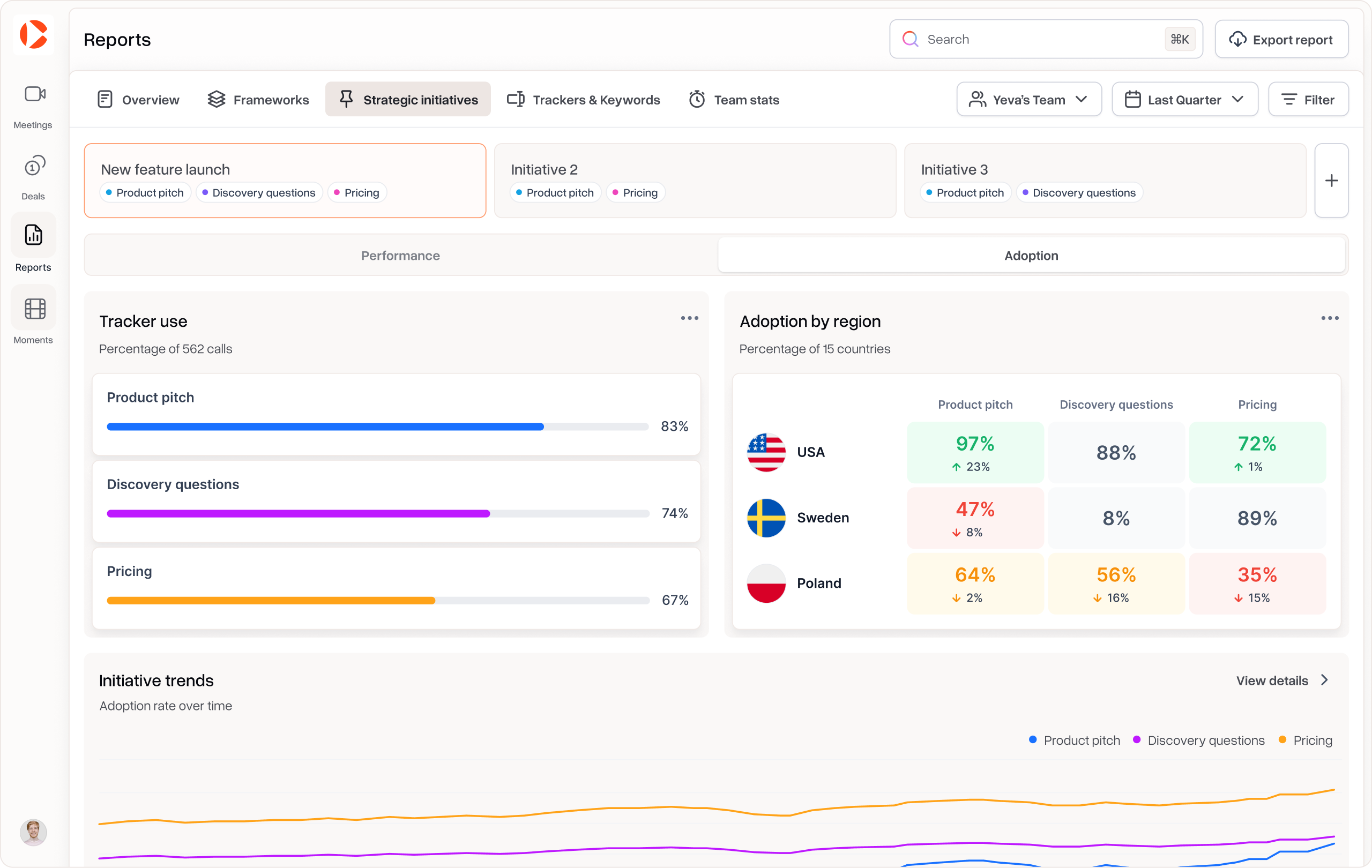This screenshot has height=868, width=1372.
Task: Open the Moments sidebar icon
Action: pos(34,309)
